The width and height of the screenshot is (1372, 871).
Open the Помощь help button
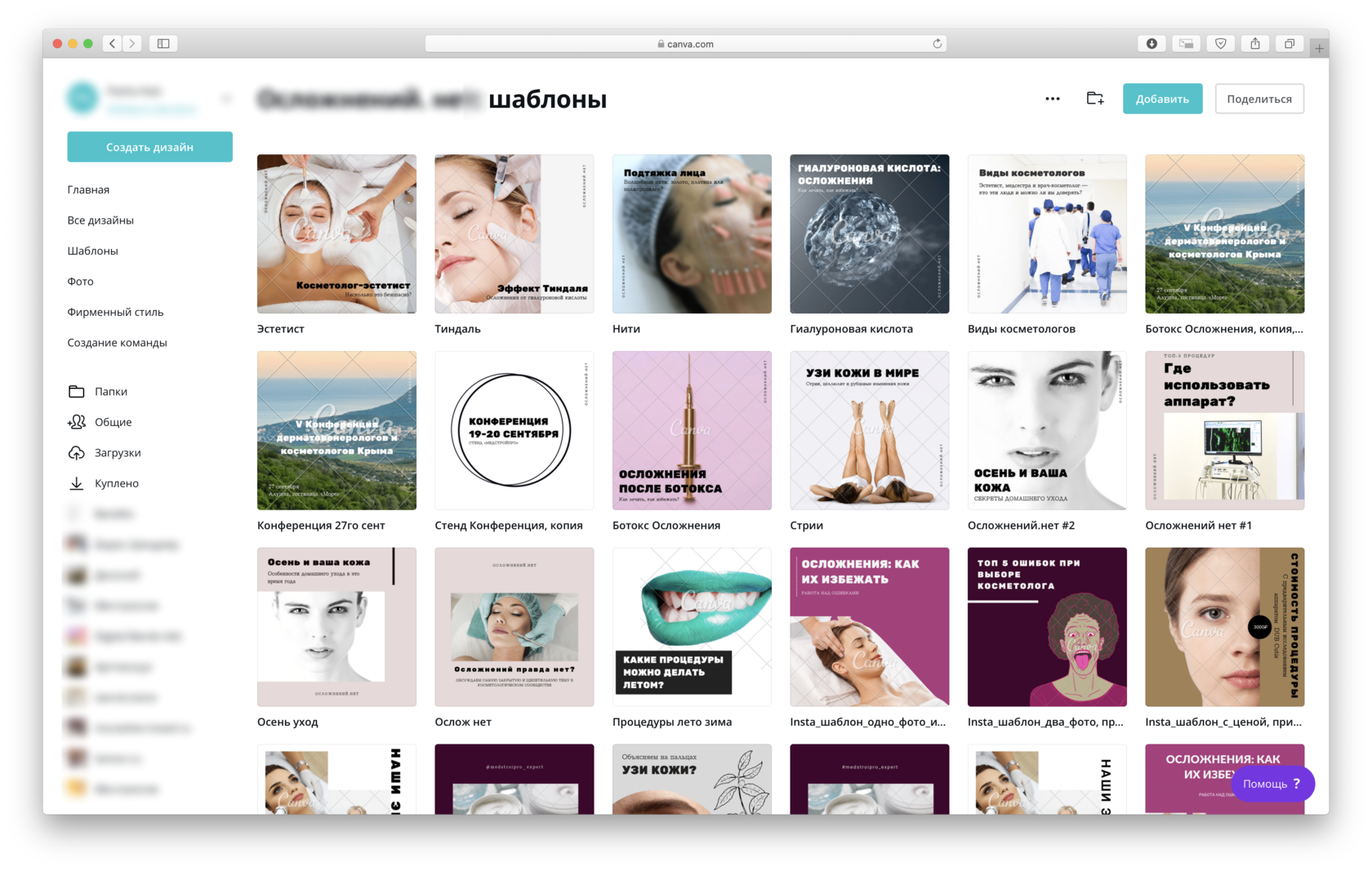[1272, 784]
